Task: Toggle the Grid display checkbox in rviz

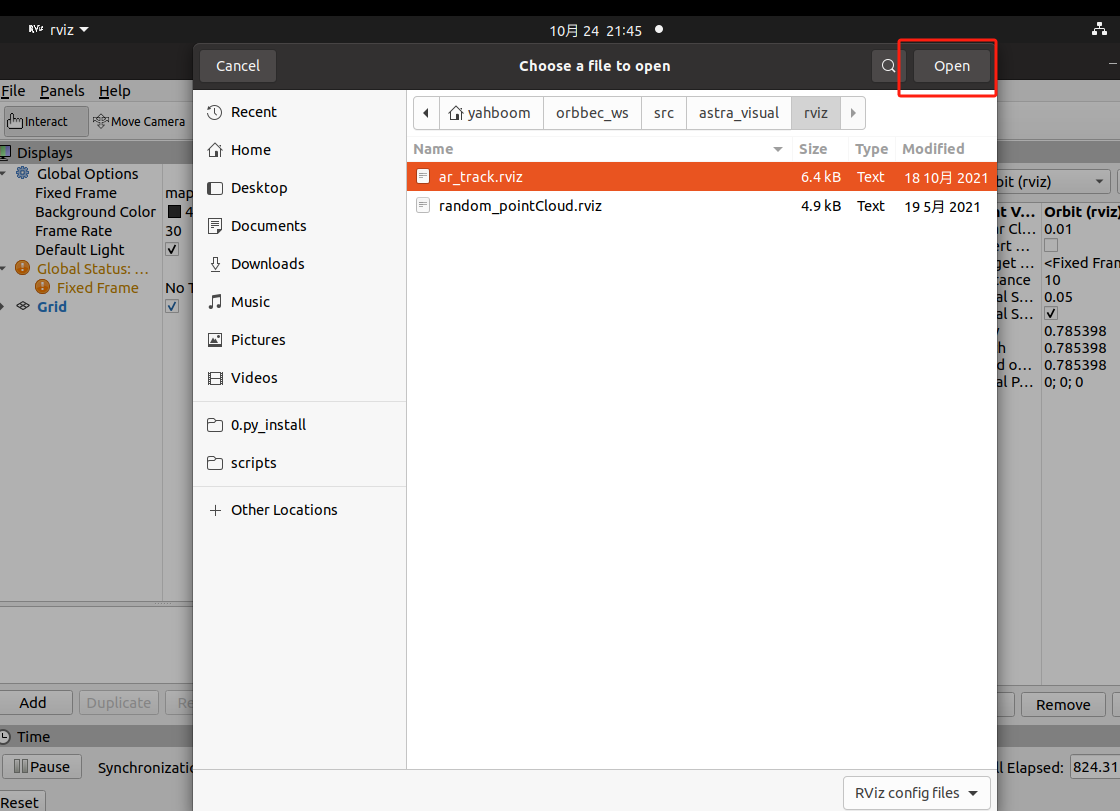Action: (x=172, y=307)
